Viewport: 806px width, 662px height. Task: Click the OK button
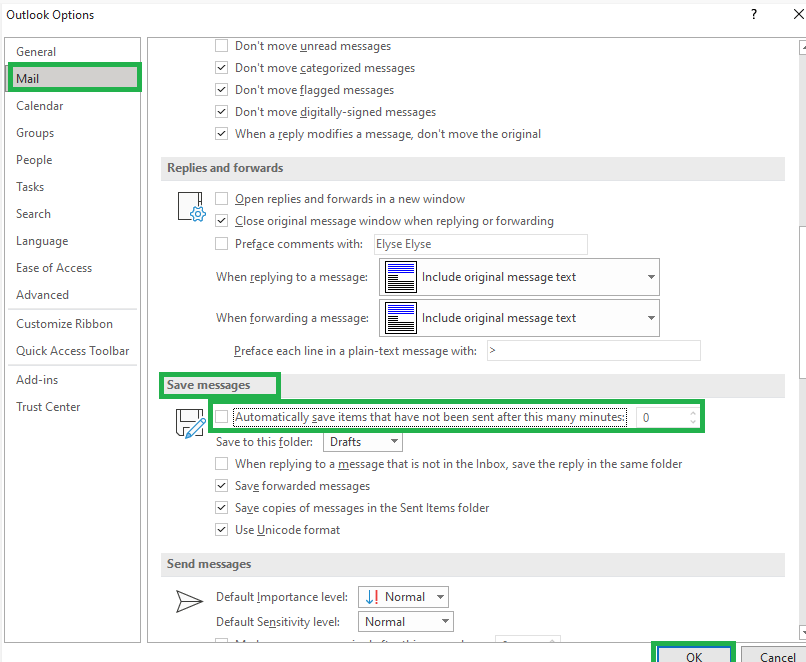693,655
